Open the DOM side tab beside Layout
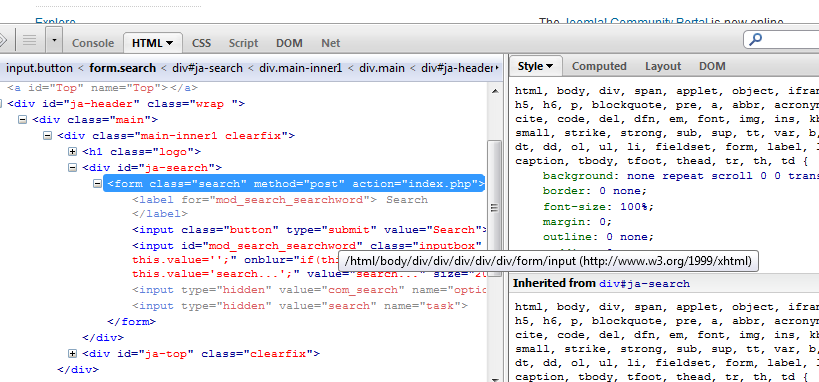Screen dimensions: 819x382 [712, 66]
